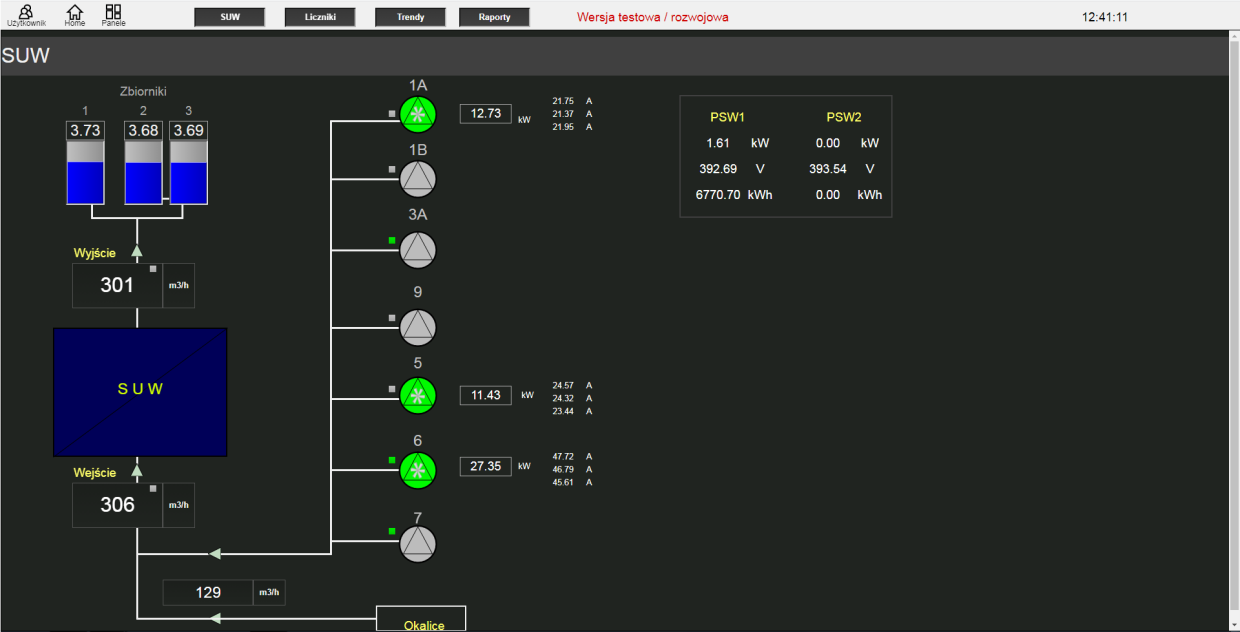Select pump 9 symbol
The image size is (1240, 632).
pyautogui.click(x=418, y=327)
